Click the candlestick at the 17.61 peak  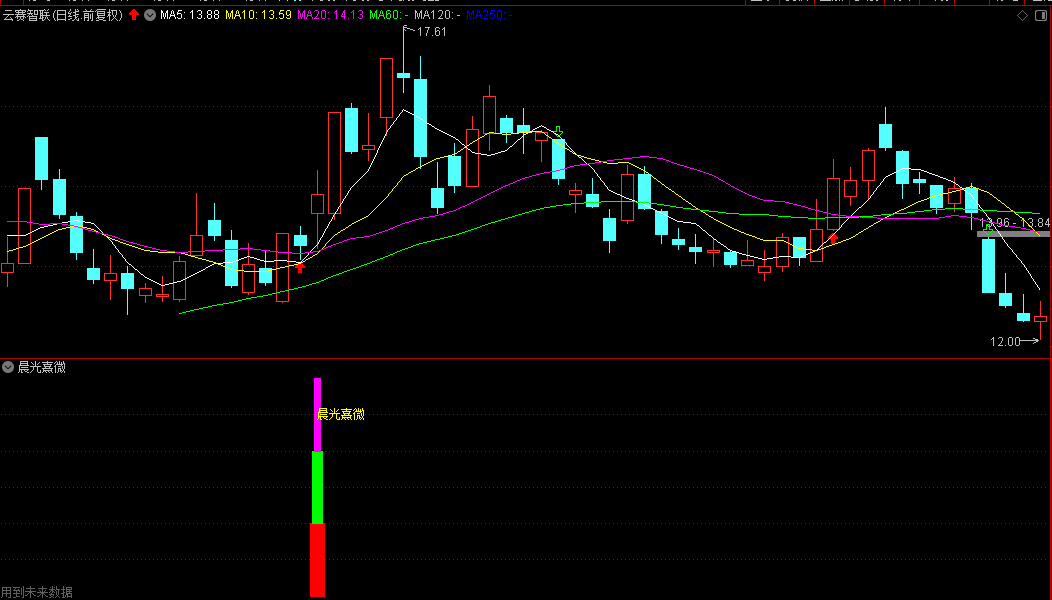point(403,74)
